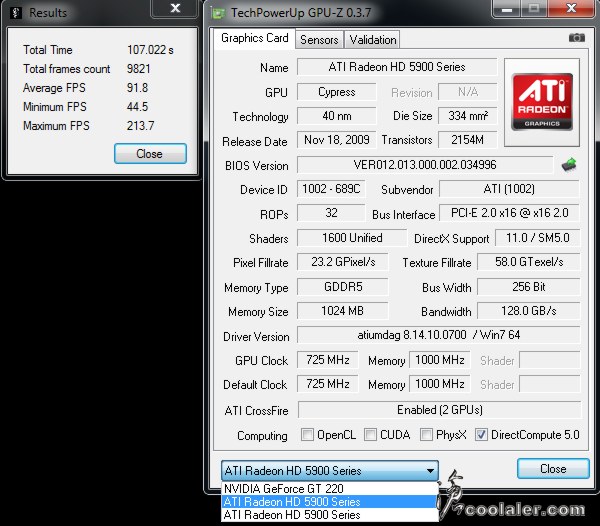Click Memory Type value GDDR5

coord(343,287)
